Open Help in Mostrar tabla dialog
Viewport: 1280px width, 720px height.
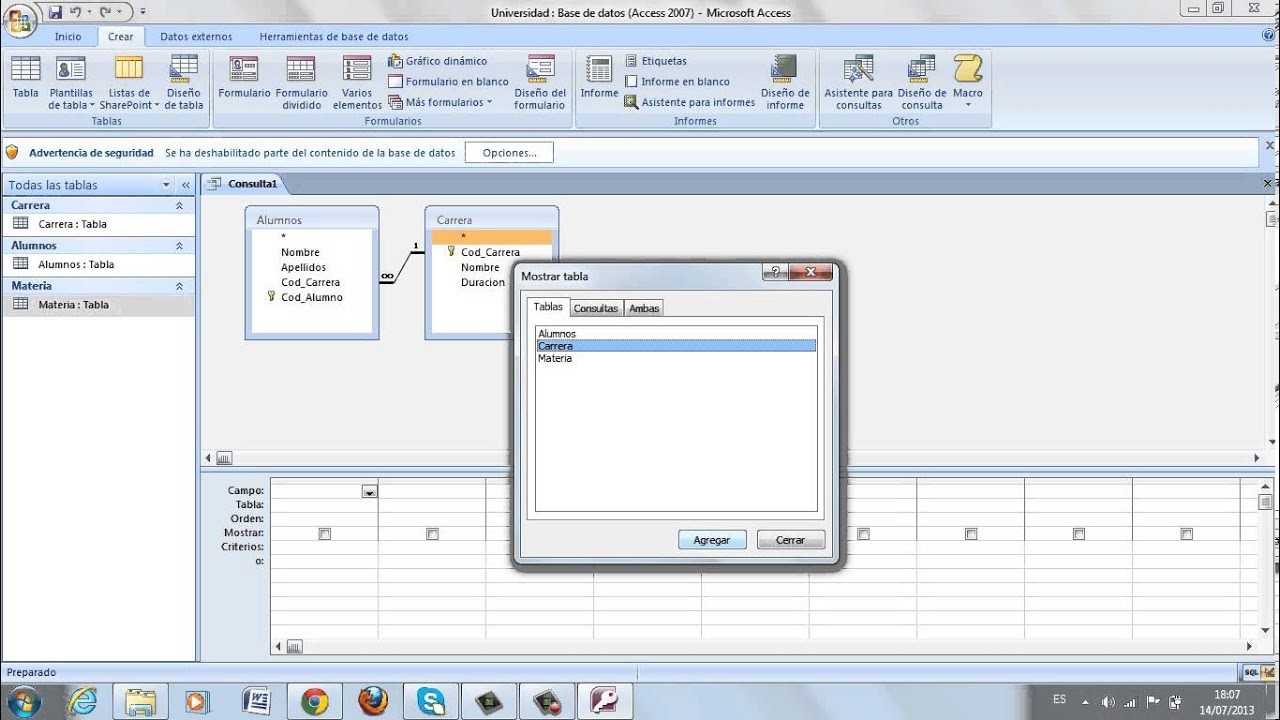[775, 272]
